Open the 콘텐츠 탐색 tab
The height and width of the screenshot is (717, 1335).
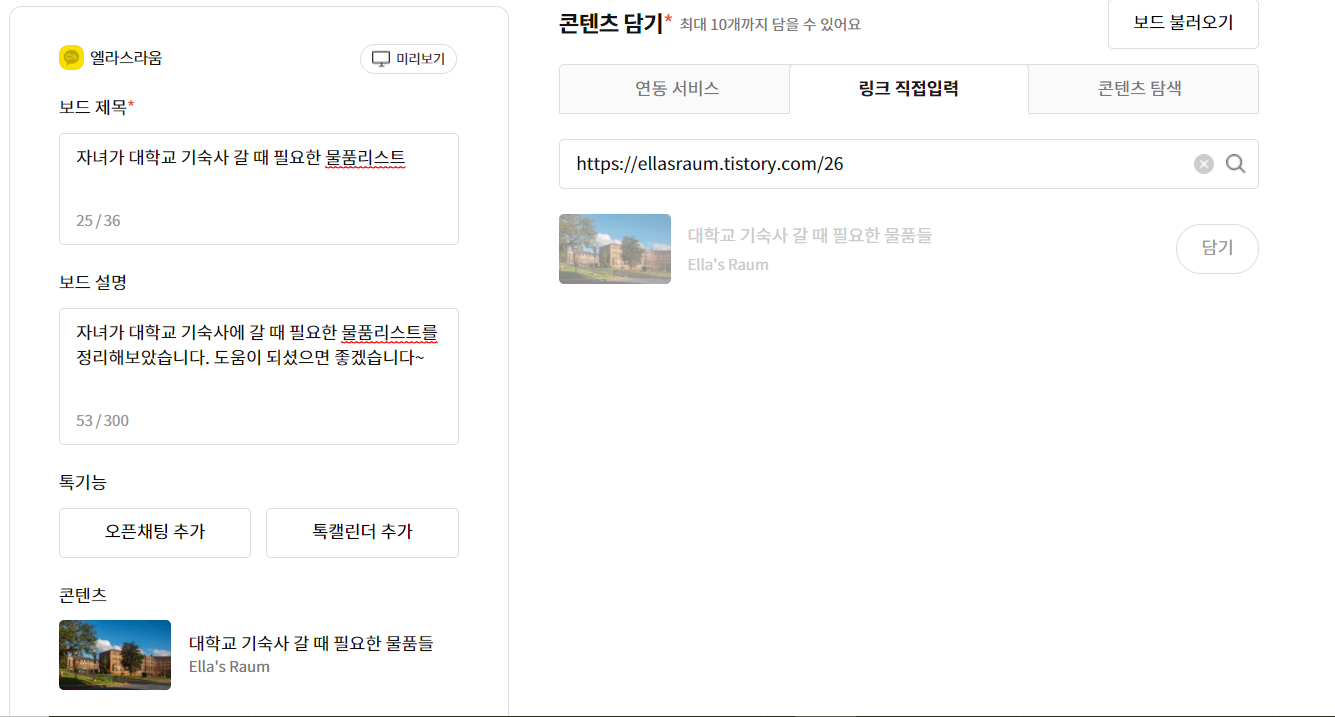(1143, 89)
